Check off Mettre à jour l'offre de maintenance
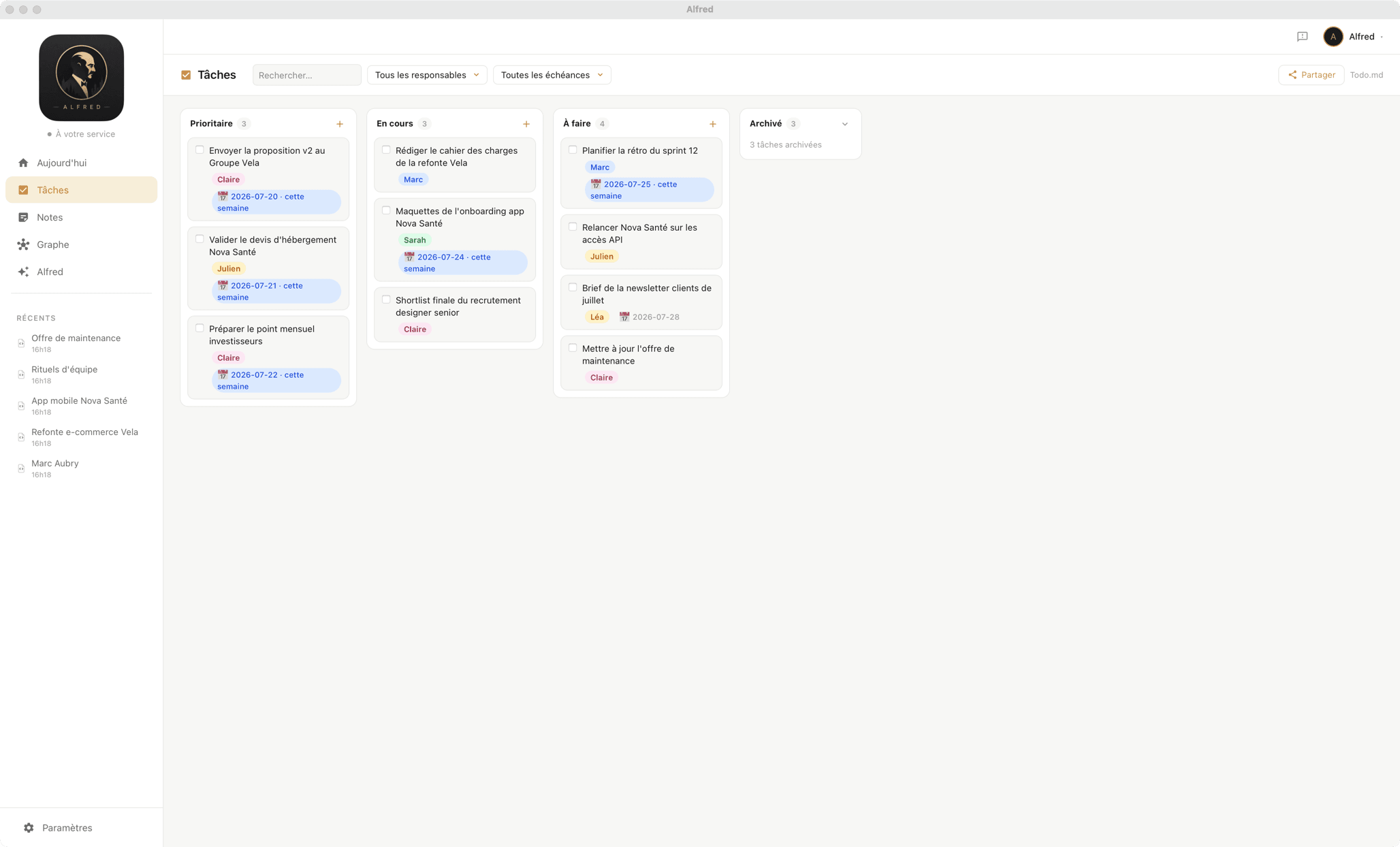1400x847 pixels. click(573, 348)
